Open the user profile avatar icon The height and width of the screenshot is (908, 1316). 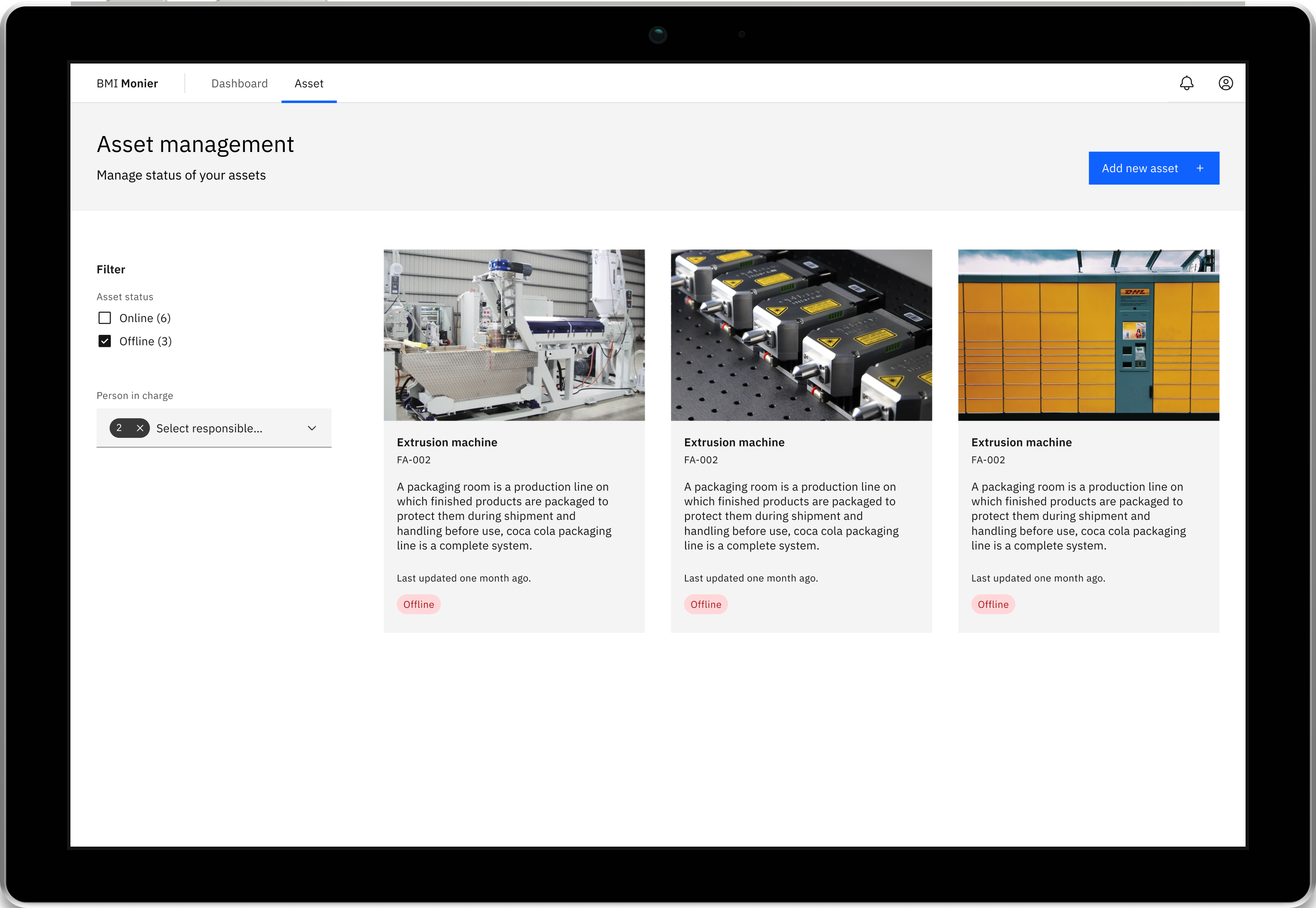1225,84
